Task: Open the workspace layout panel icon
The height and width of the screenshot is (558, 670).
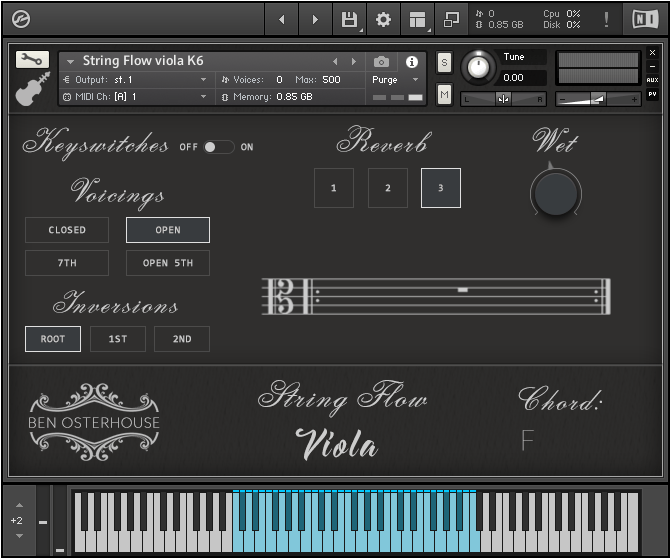Action: 417,19
